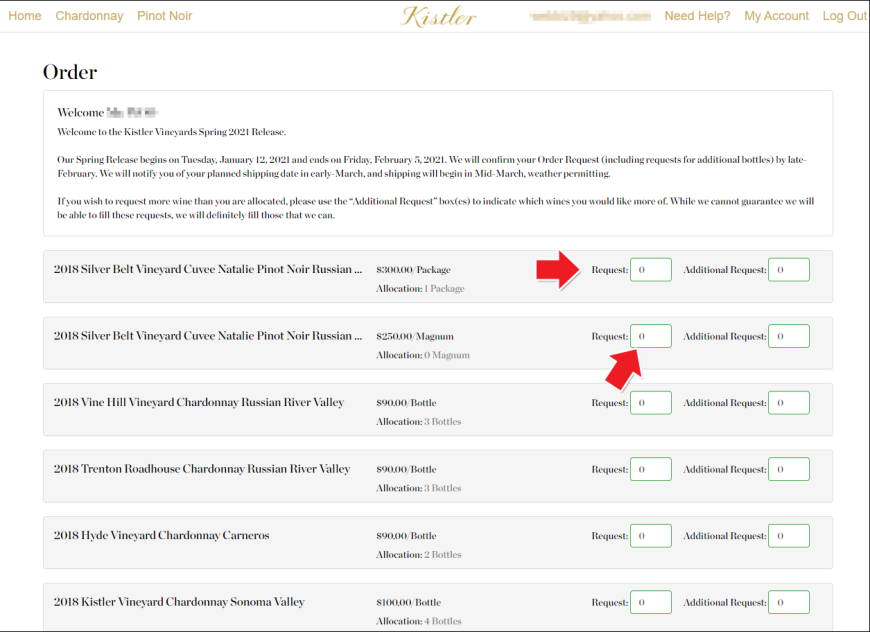
Task: Click Allocation: 0 Magnum text
Action: coord(423,355)
